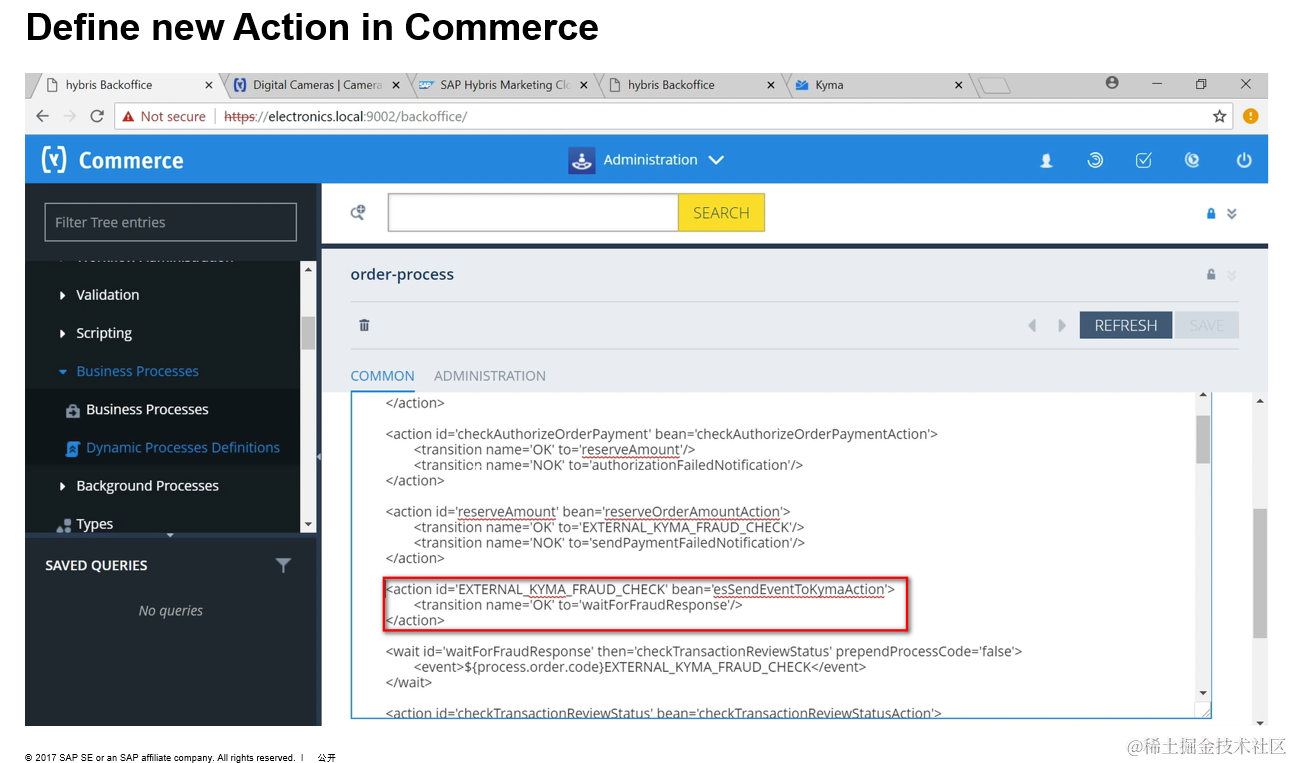Expand the Background Processes tree node
Image resolution: width=1293 pixels, height=763 pixels.
(63, 486)
